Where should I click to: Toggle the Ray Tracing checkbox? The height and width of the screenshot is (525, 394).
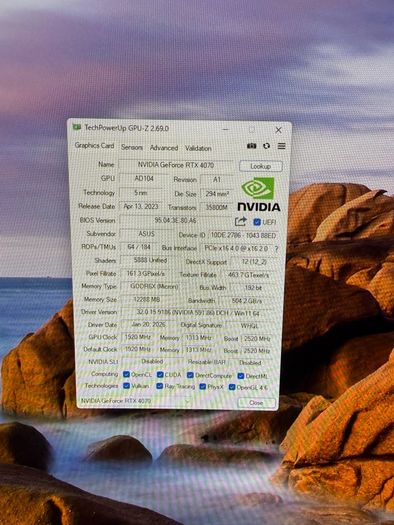pos(160,386)
